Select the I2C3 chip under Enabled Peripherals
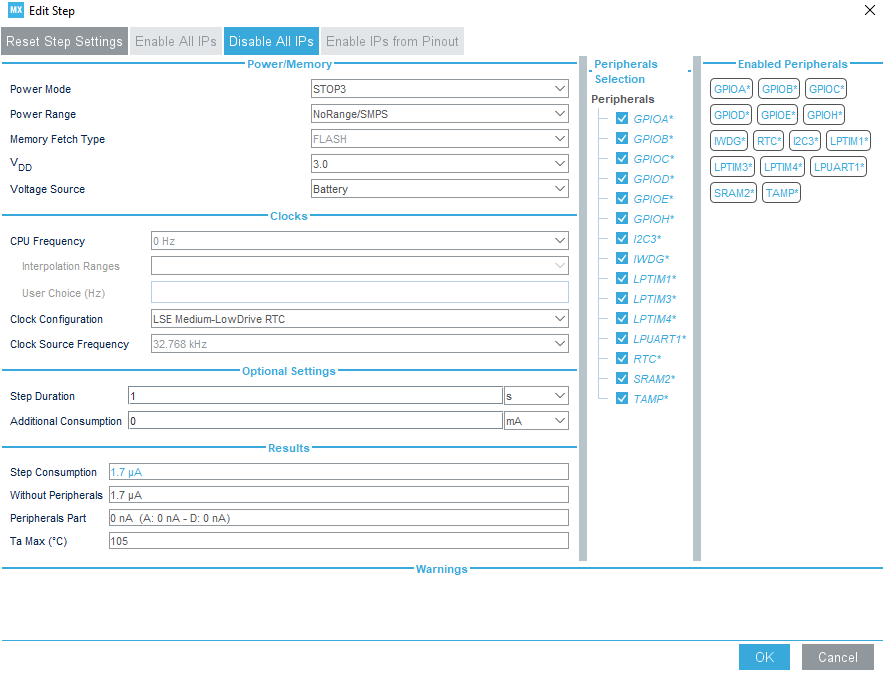Viewport: 885px width, 680px height. 805,140
